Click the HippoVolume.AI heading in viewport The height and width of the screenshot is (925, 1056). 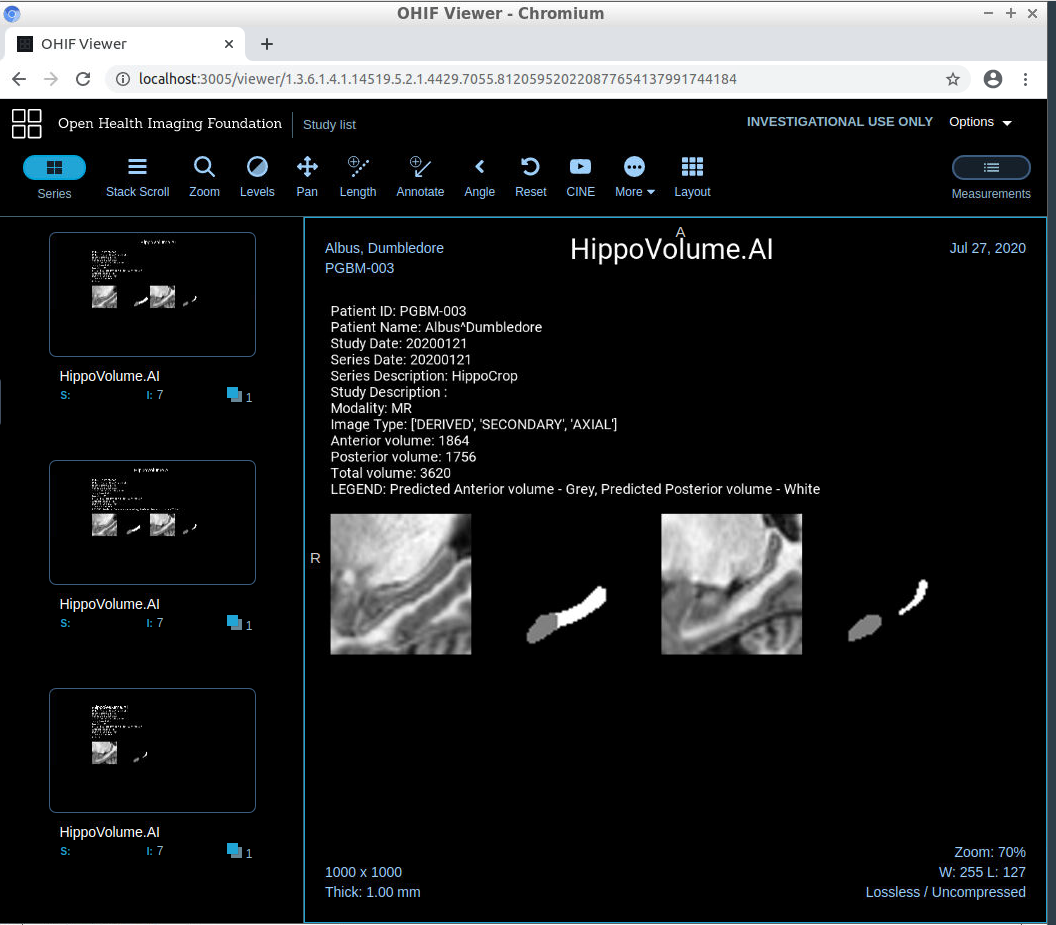(671, 249)
